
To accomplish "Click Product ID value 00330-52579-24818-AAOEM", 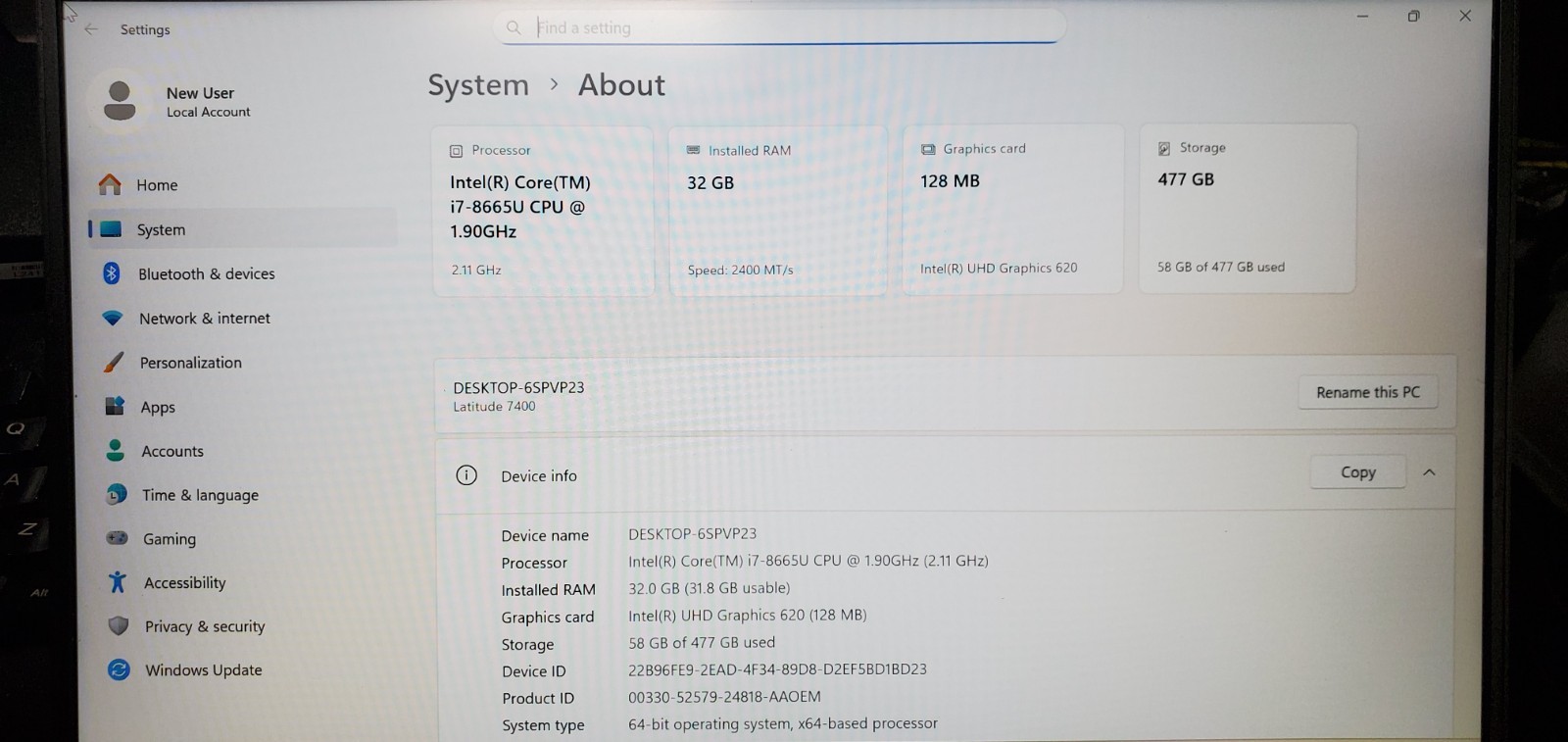I will 724,697.
